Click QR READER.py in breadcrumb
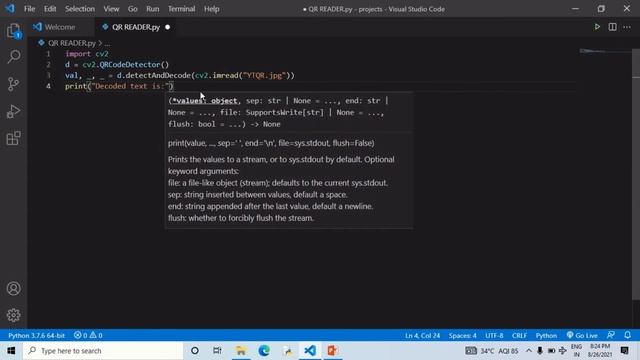The image size is (640, 360). coord(71,43)
